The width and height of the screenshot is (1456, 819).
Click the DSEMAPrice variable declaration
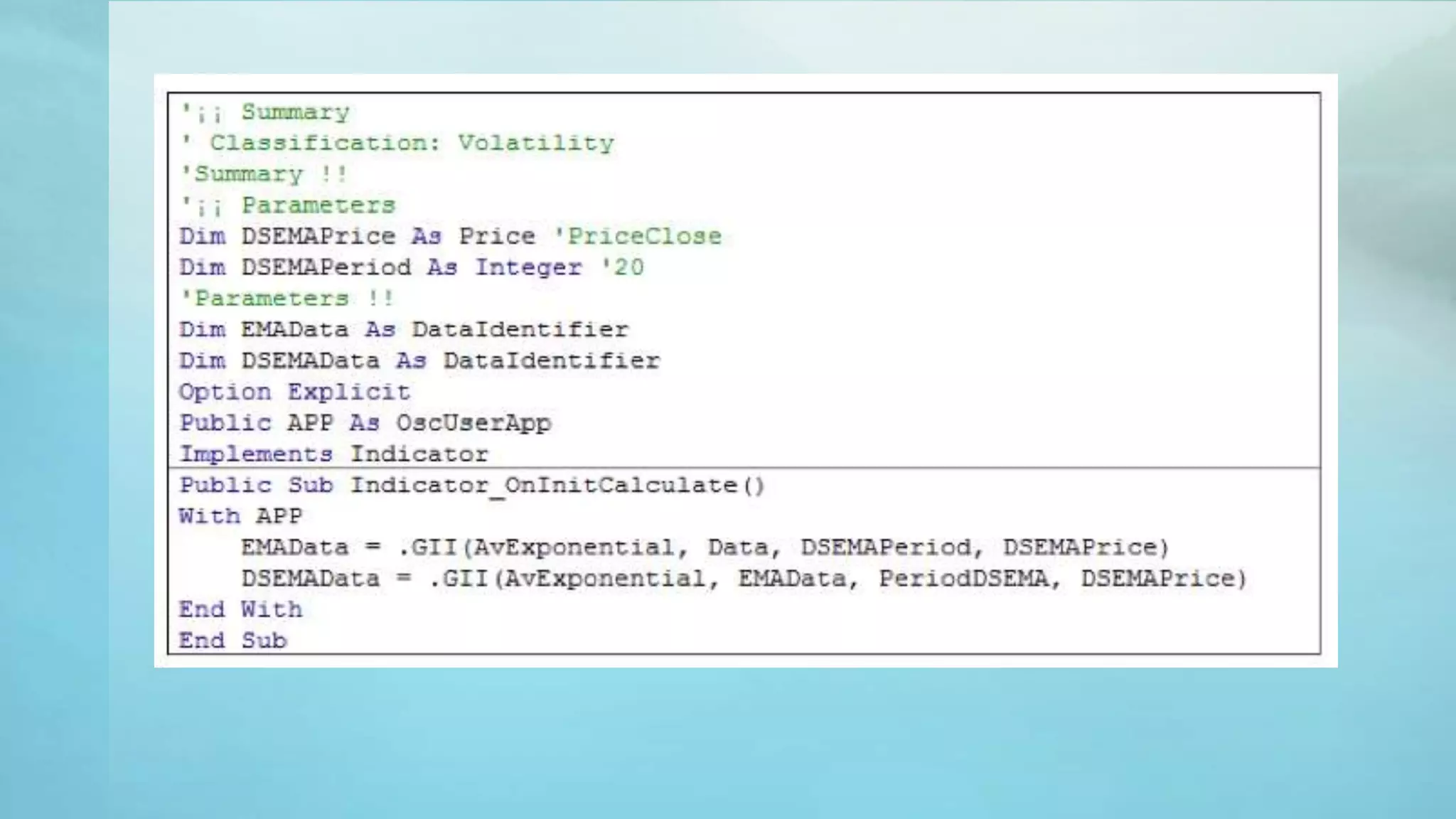[x=318, y=236]
